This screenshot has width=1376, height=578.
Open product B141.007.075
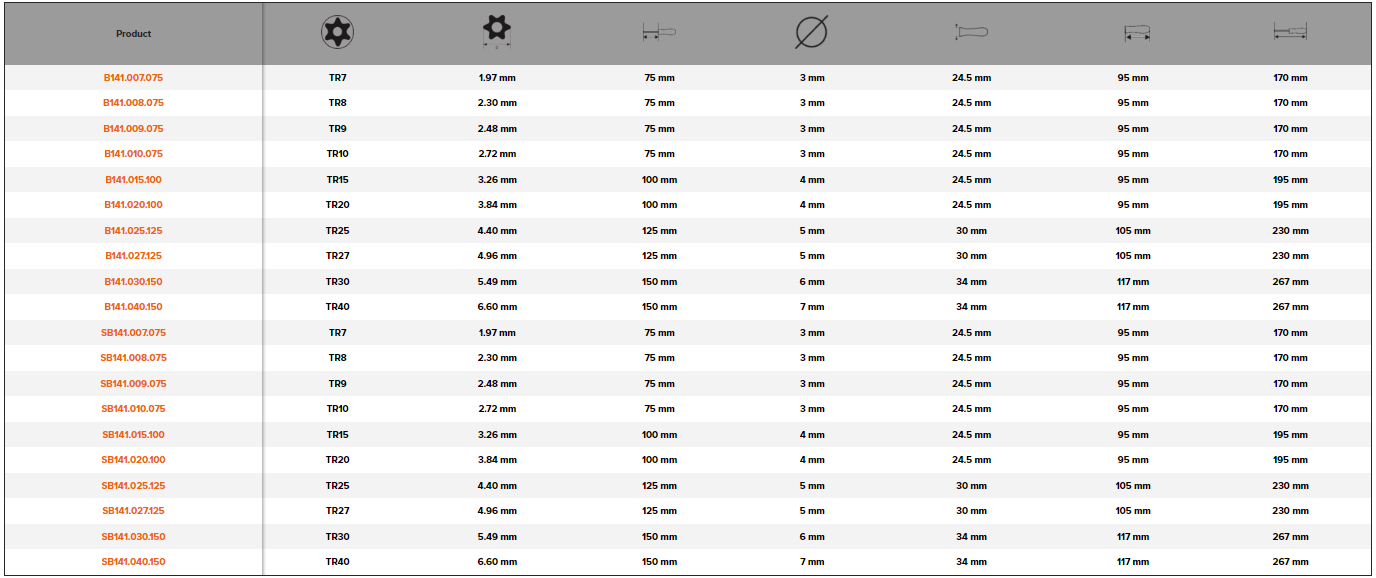point(133,77)
